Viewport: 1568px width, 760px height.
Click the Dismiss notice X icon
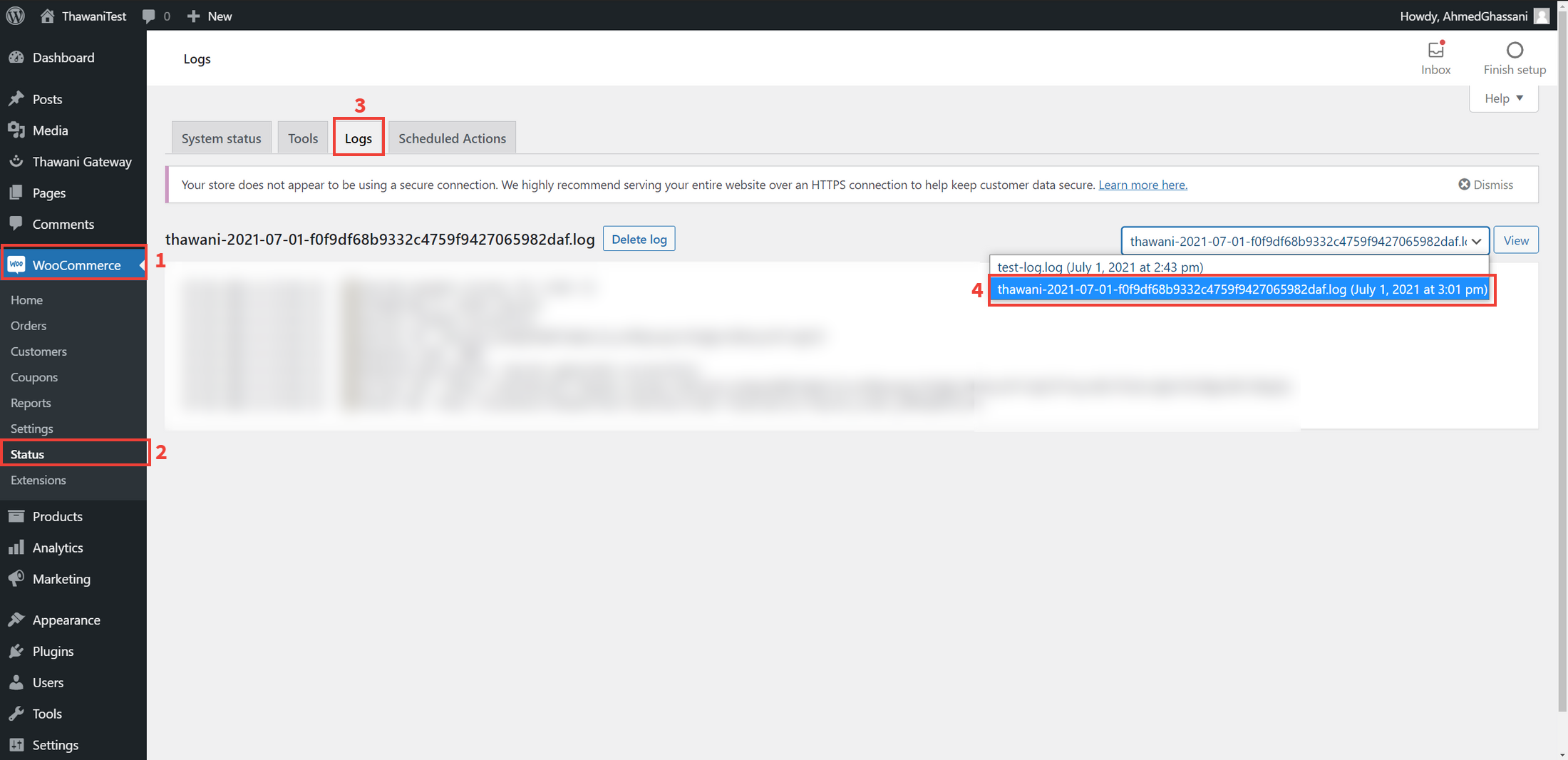coord(1464,185)
